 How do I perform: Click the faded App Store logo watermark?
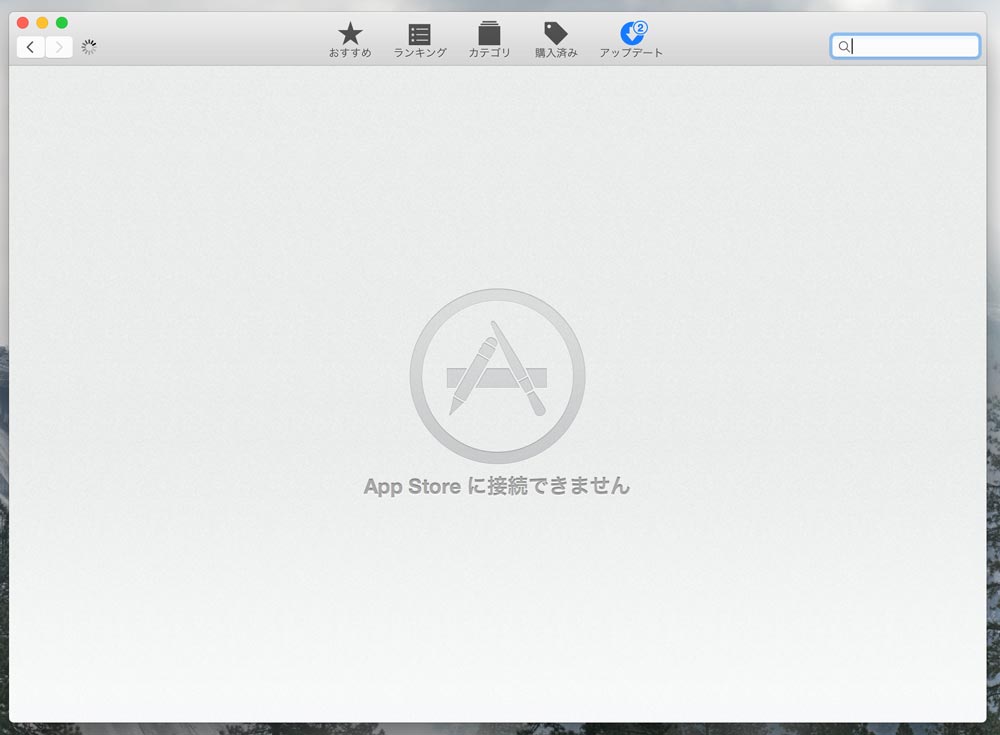click(496, 375)
